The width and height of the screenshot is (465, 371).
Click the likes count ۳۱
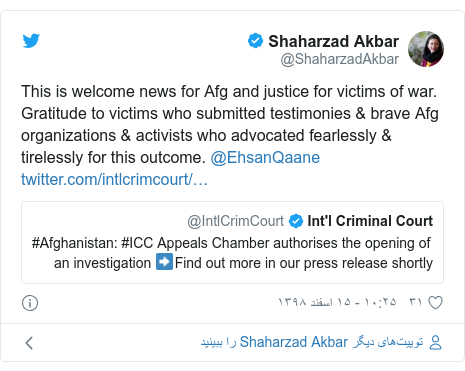click(x=416, y=302)
